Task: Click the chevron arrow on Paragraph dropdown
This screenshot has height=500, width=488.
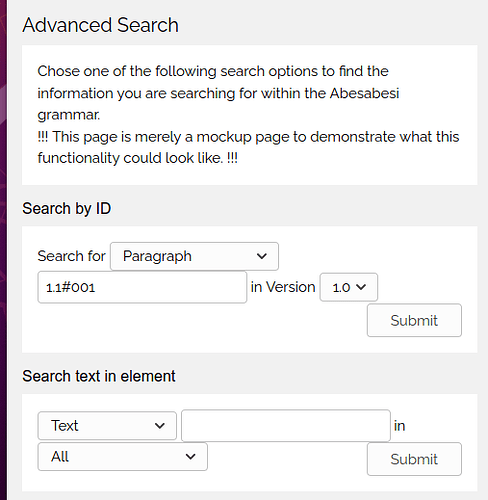Action: click(x=262, y=256)
